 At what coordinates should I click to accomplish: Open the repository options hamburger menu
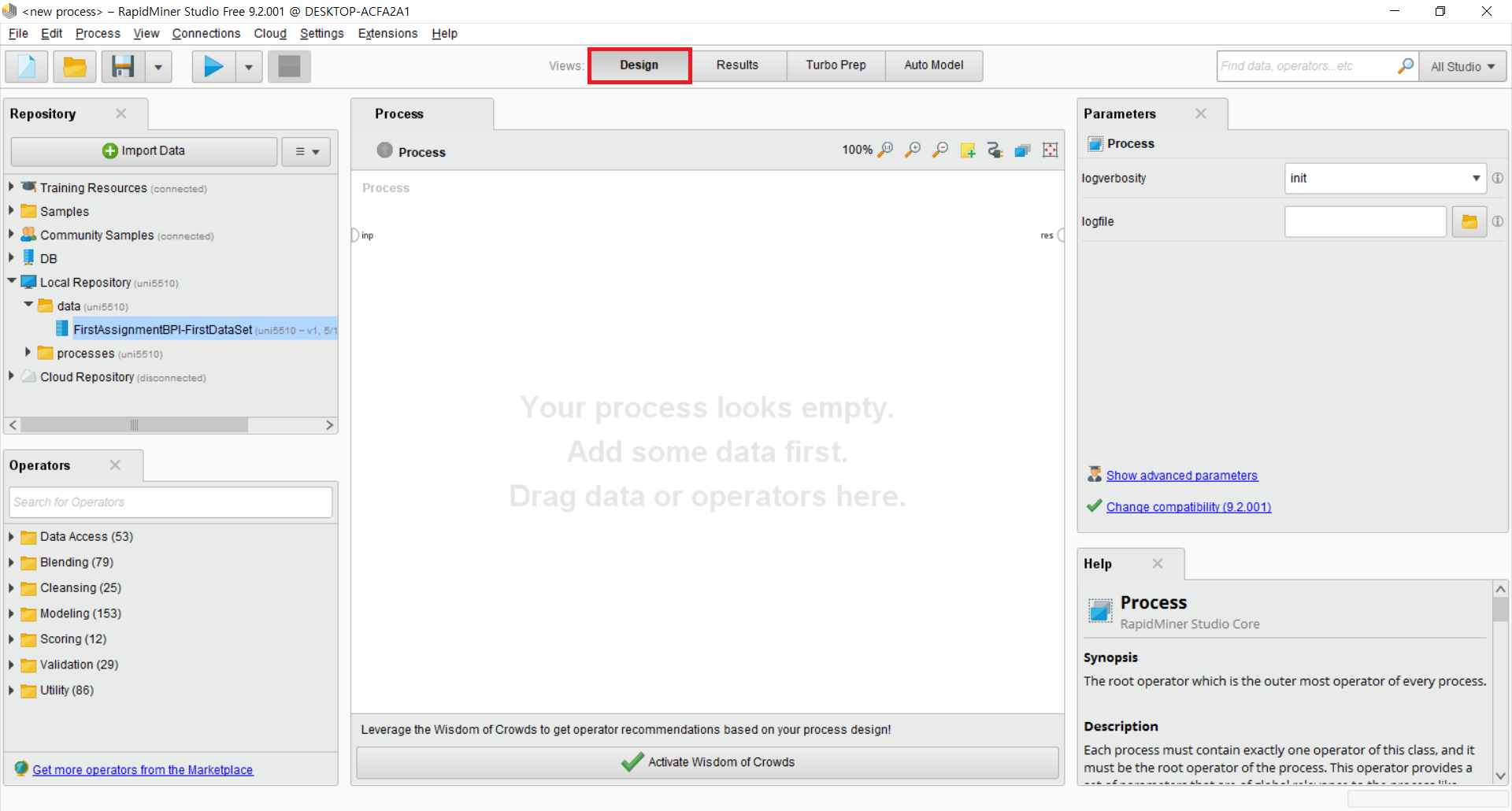(x=306, y=151)
